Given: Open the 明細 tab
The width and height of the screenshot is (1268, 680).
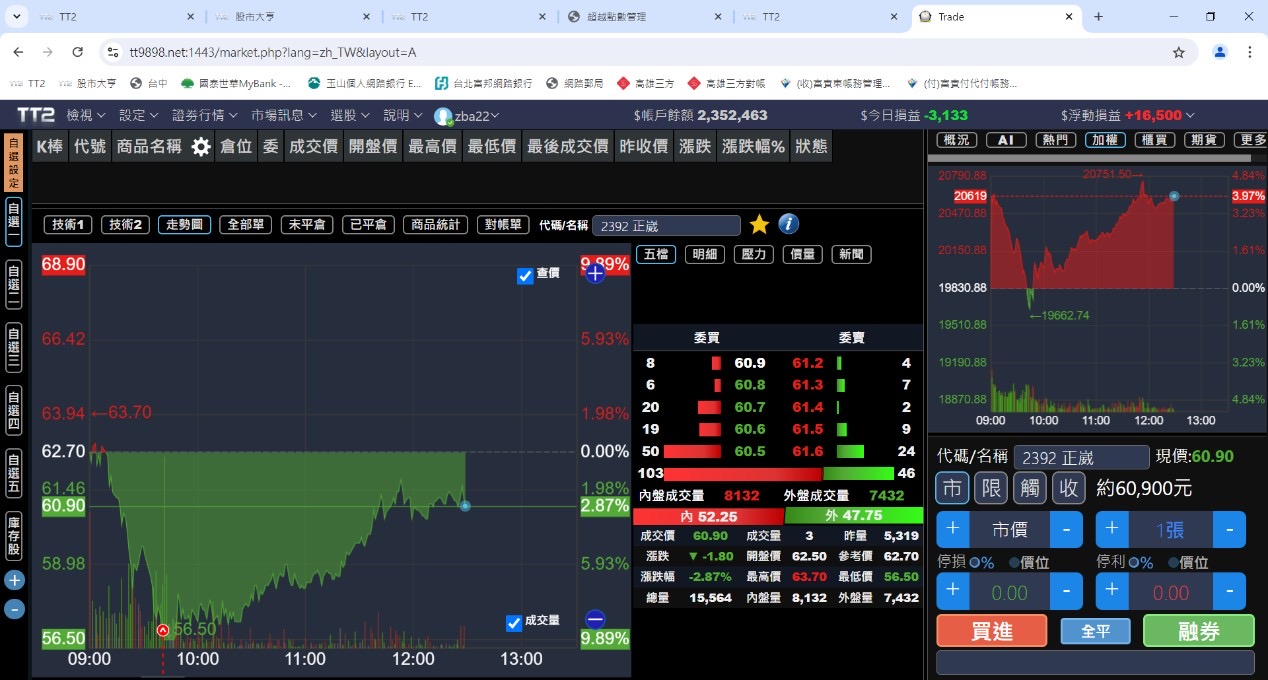Looking at the screenshot, I should [x=706, y=255].
